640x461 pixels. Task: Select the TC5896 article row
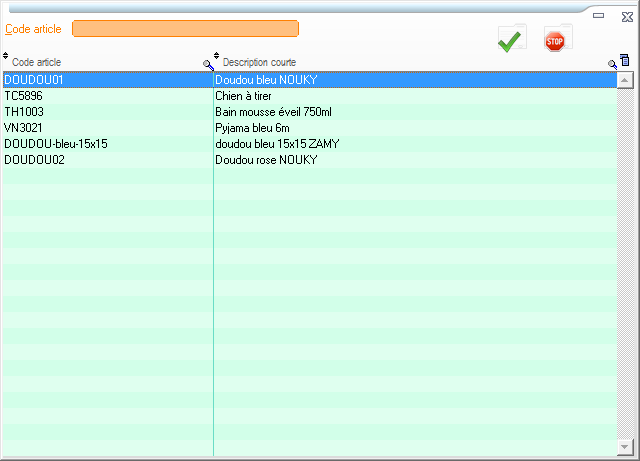24,96
